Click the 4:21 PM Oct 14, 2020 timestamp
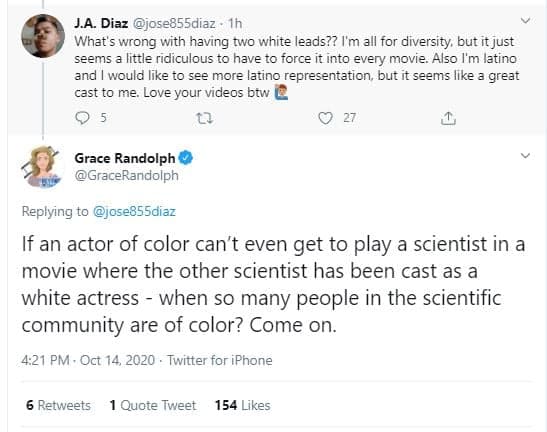547x432 pixels. click(88, 360)
